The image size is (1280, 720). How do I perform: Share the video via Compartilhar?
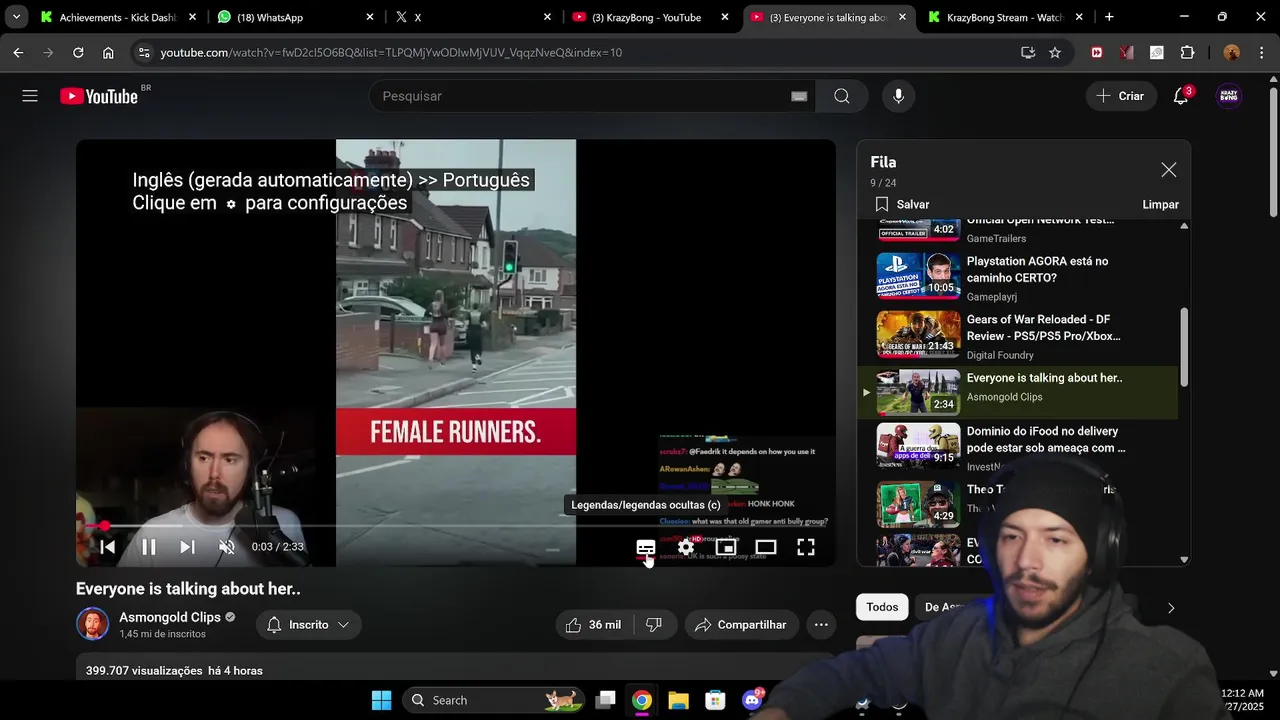(741, 625)
